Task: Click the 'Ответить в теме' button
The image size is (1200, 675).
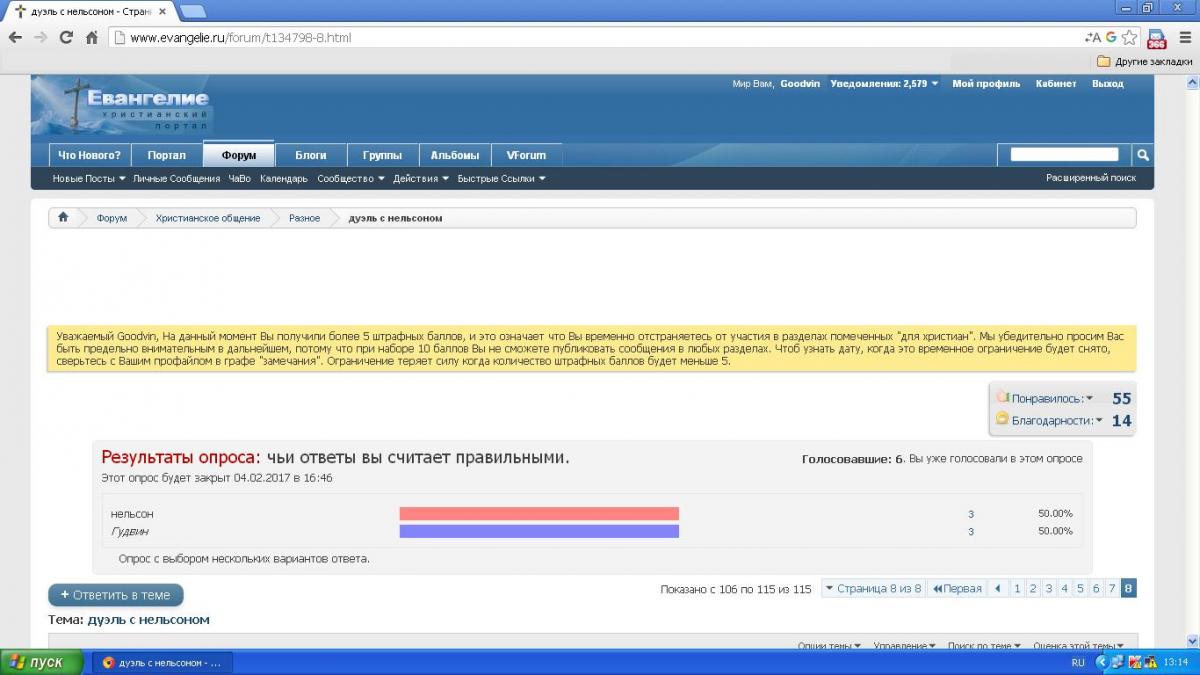Action: (x=116, y=595)
